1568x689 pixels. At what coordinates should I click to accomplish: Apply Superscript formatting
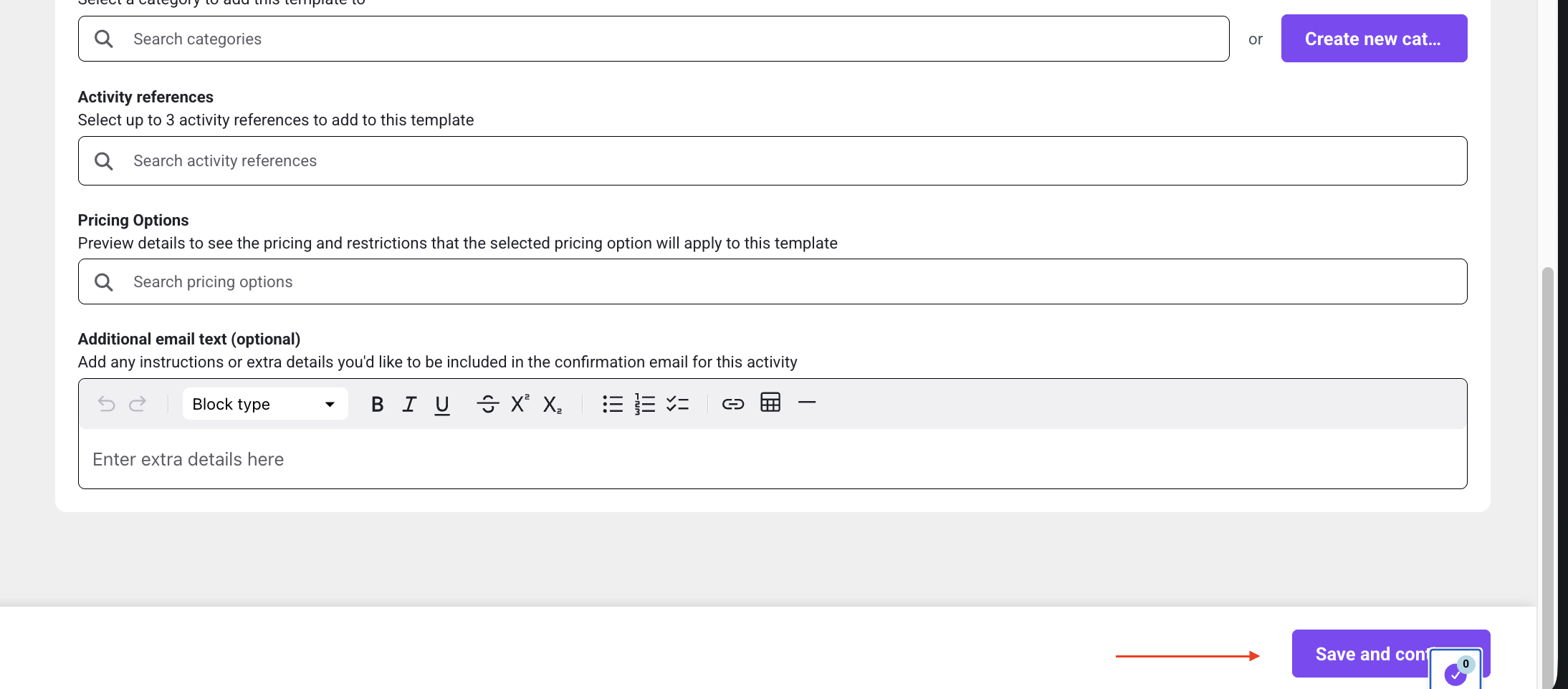520,403
